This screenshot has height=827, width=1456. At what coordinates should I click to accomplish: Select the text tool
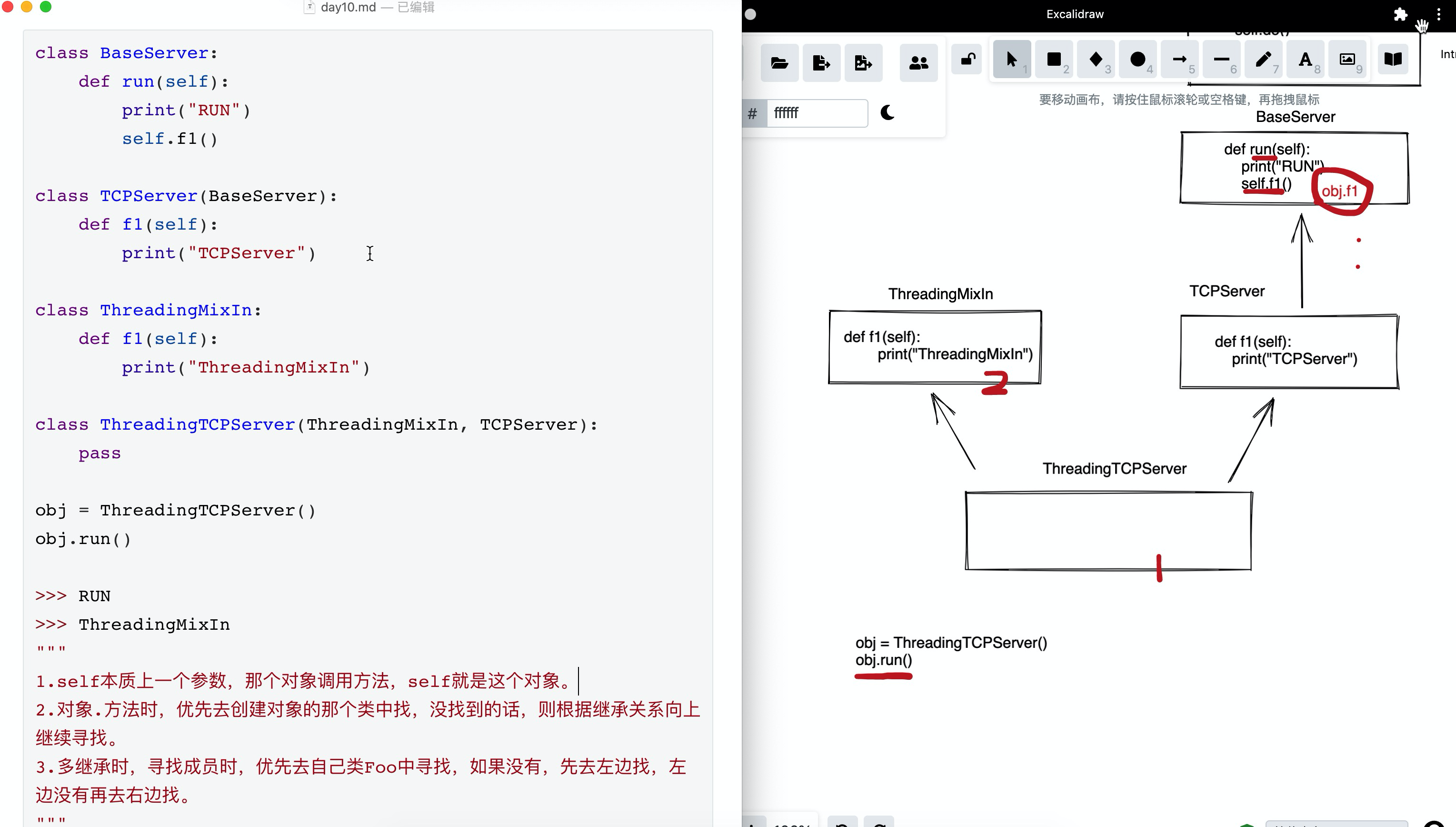[1305, 60]
